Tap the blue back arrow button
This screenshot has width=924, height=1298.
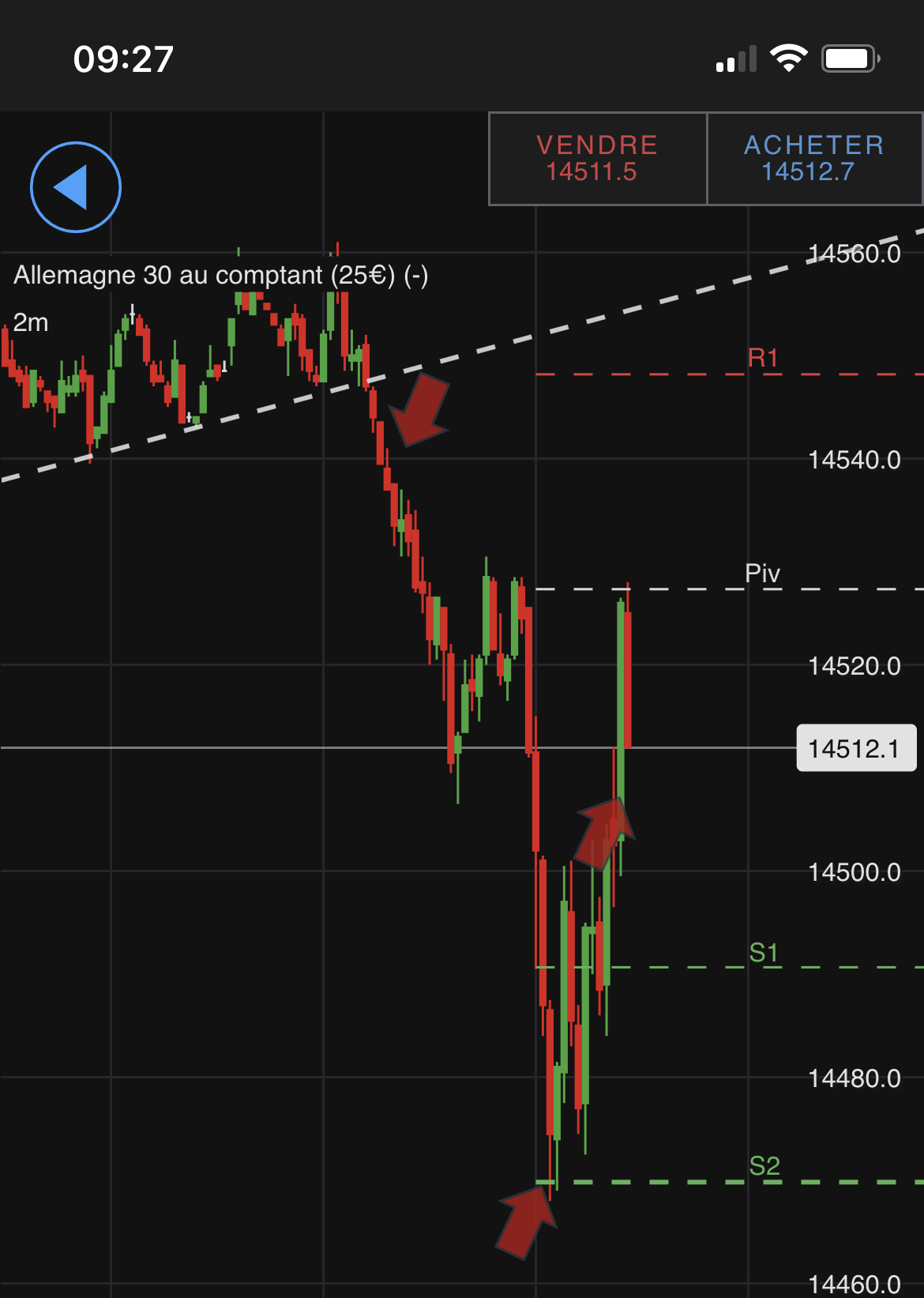pyautogui.click(x=76, y=187)
